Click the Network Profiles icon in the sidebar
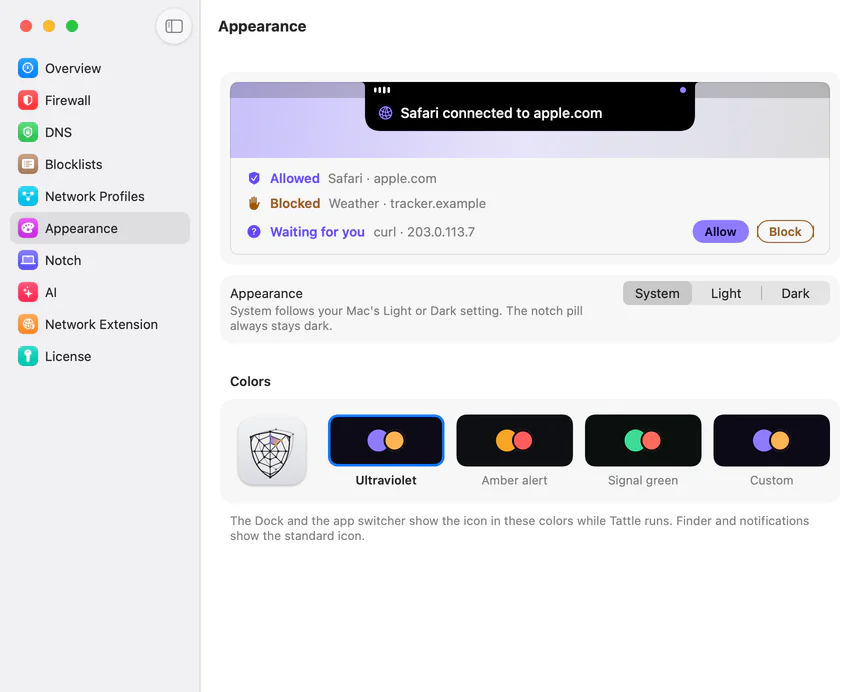The width and height of the screenshot is (860, 692). click(28, 196)
